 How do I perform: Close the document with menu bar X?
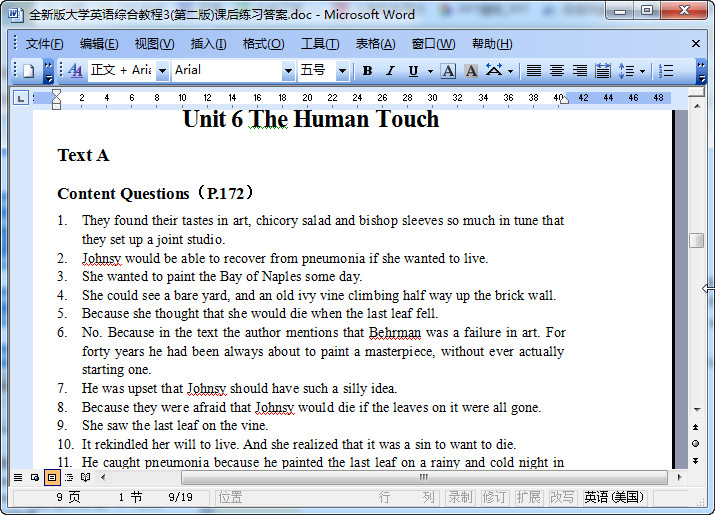[696, 44]
